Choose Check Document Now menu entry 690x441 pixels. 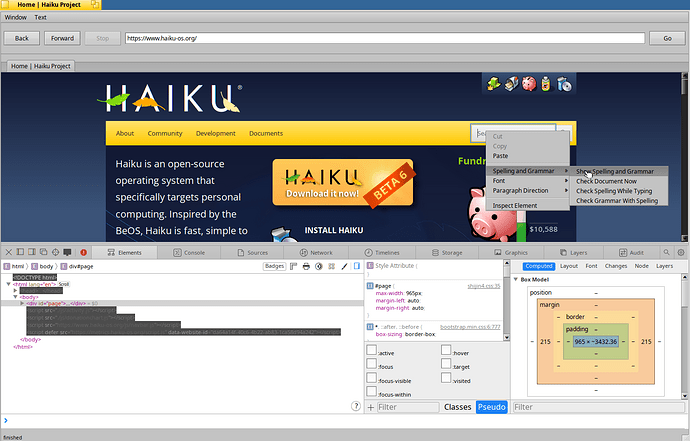606,181
